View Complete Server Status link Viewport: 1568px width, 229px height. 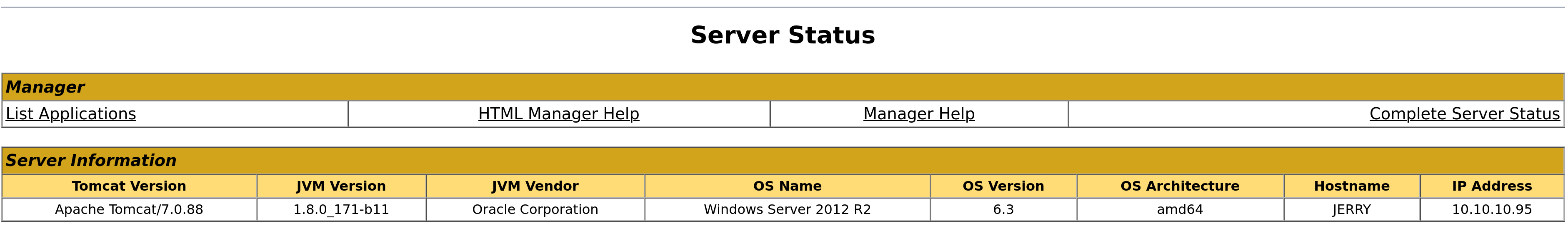(1465, 114)
